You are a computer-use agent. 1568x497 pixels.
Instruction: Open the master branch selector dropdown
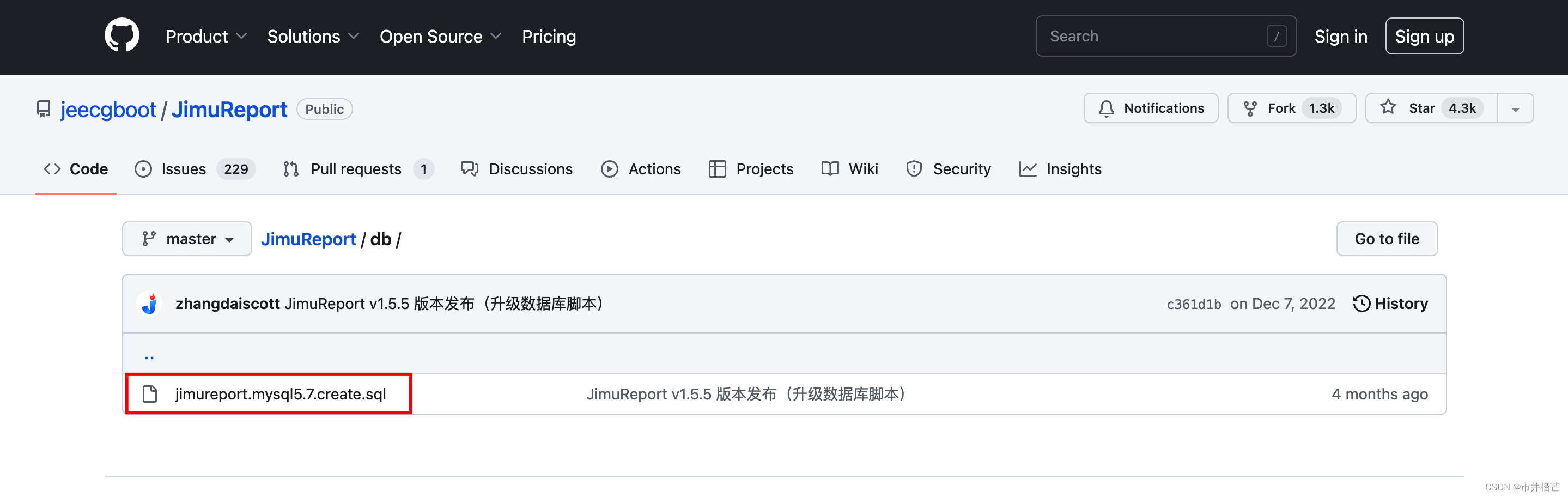187,239
